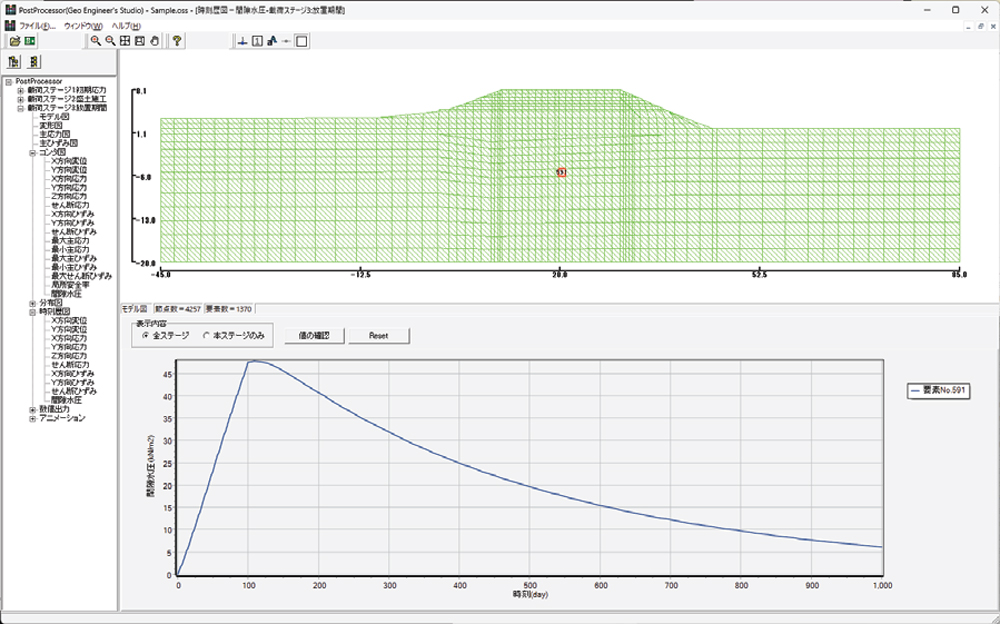Collapse the PostProcessor root node
This screenshot has height=624, width=1000.
(x=8, y=82)
